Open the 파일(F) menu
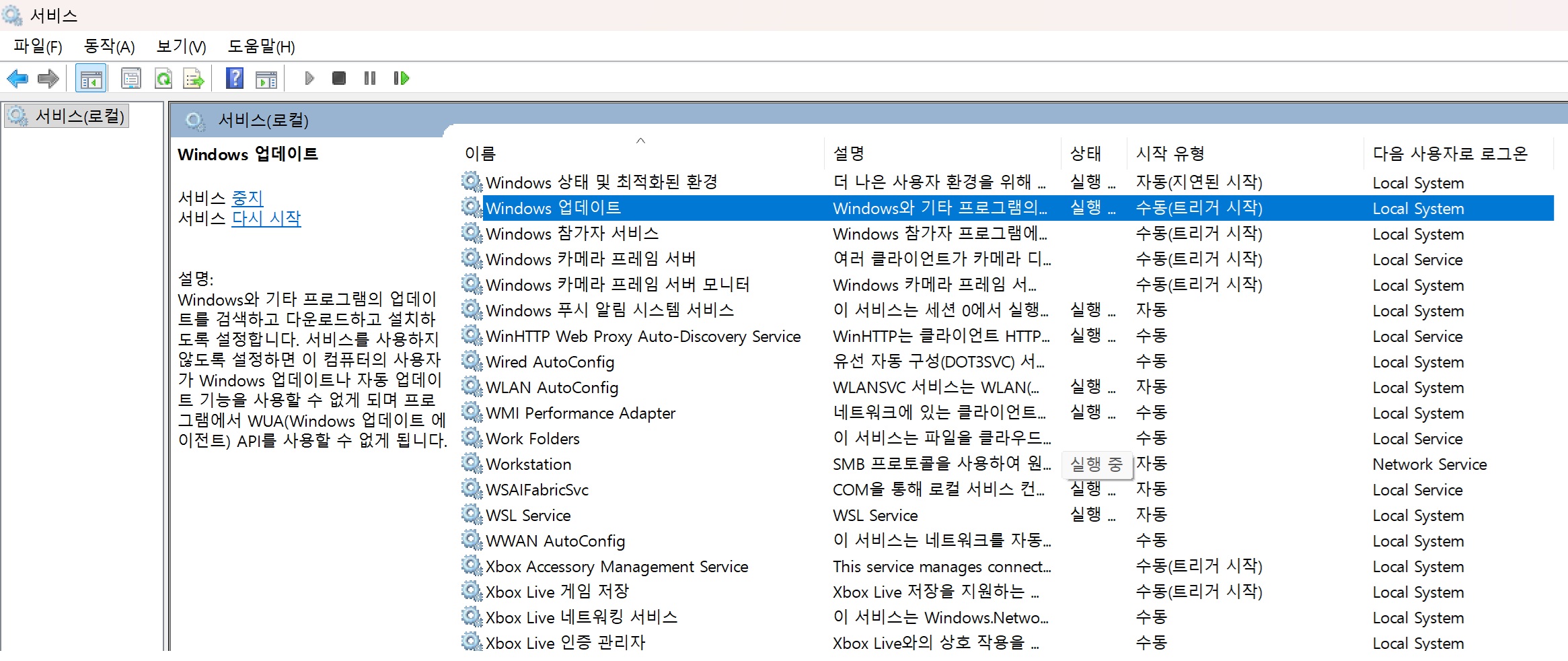1568x661 pixels. [38, 46]
